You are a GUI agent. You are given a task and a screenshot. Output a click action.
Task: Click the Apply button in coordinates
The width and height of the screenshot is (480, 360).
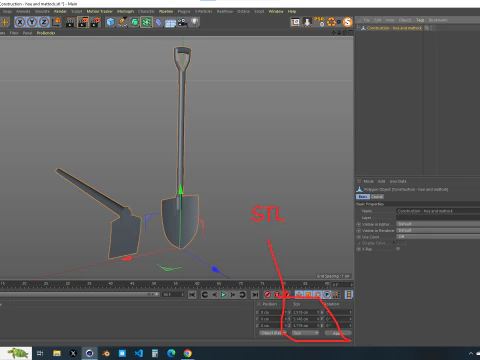point(338,333)
